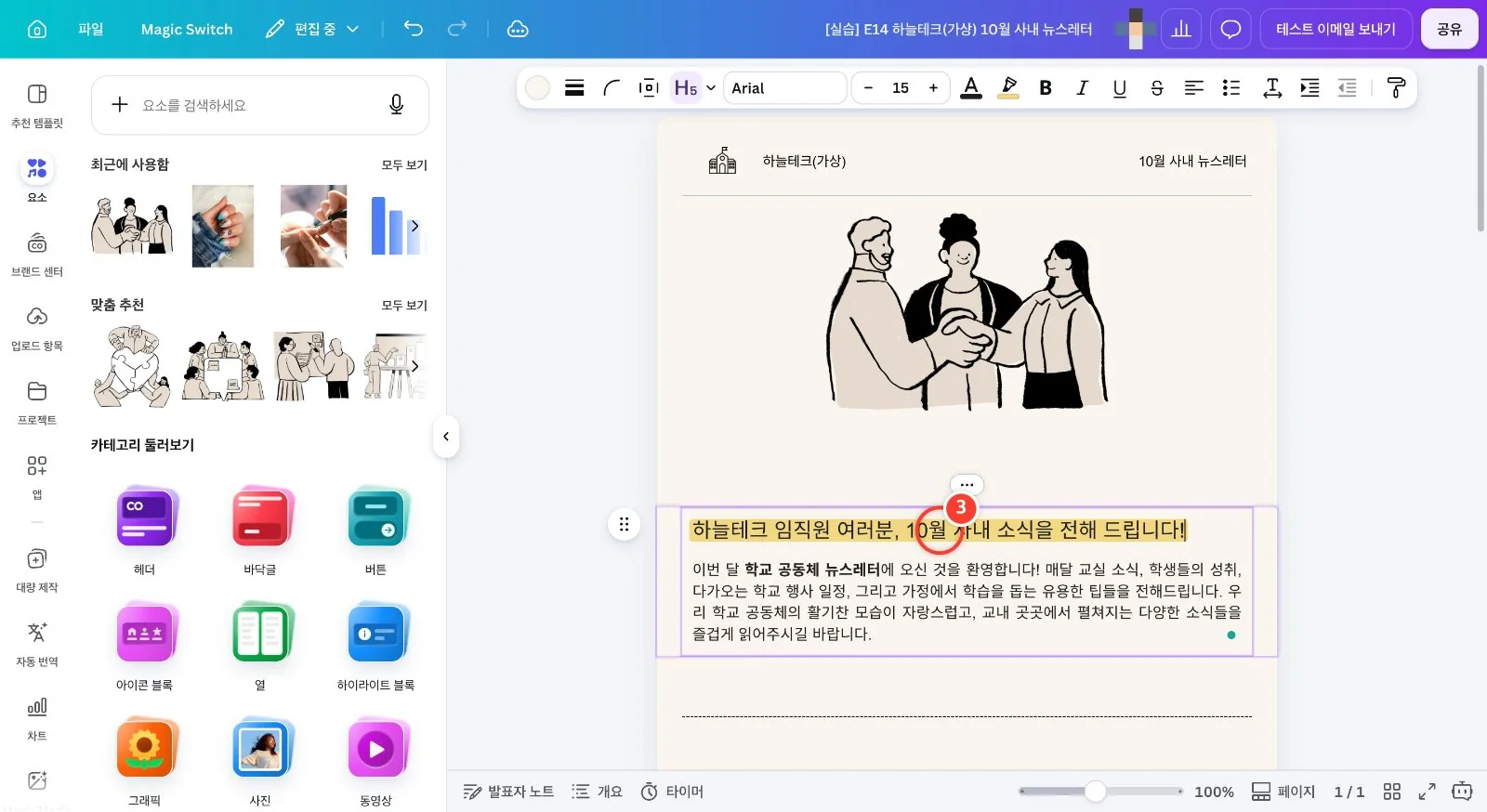The image size is (1487, 812).
Task: Increase text indent
Action: (1309, 87)
